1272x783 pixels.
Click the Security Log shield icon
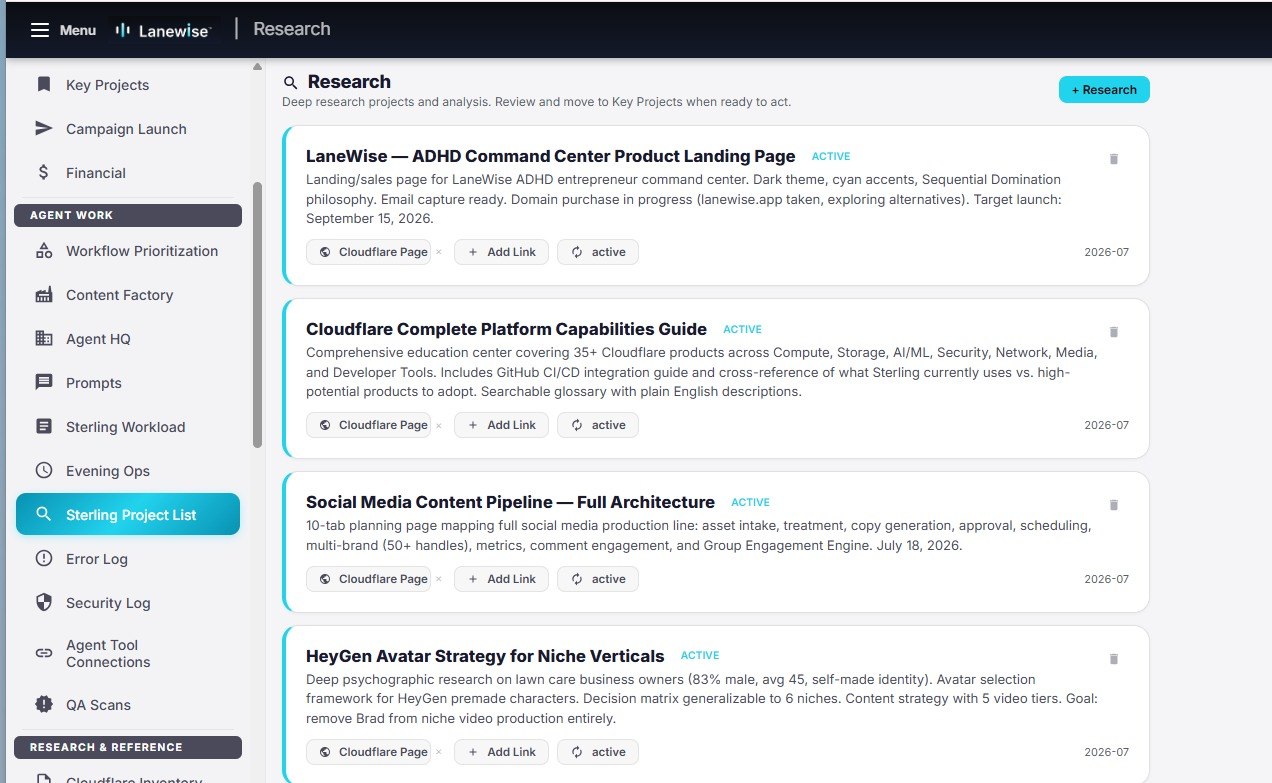coord(43,603)
